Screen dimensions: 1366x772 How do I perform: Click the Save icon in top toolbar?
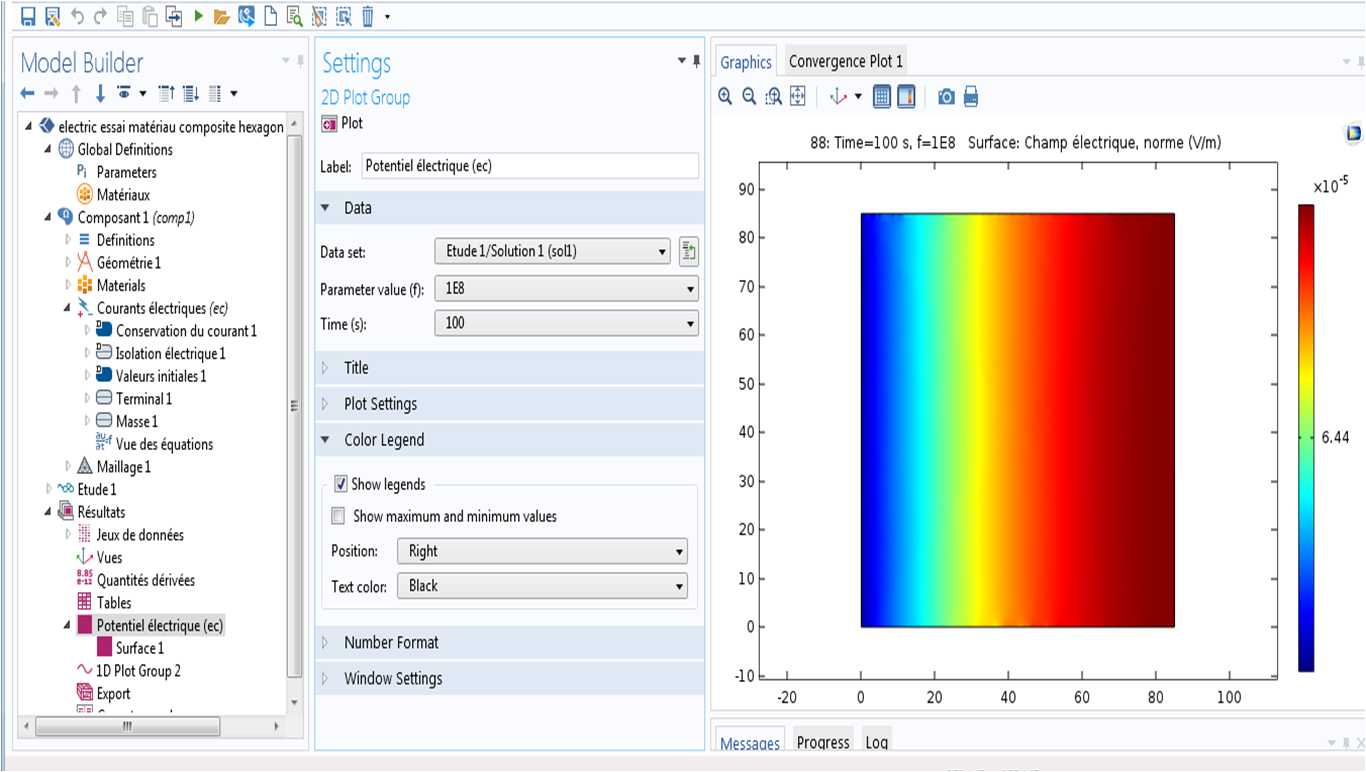(x=28, y=16)
